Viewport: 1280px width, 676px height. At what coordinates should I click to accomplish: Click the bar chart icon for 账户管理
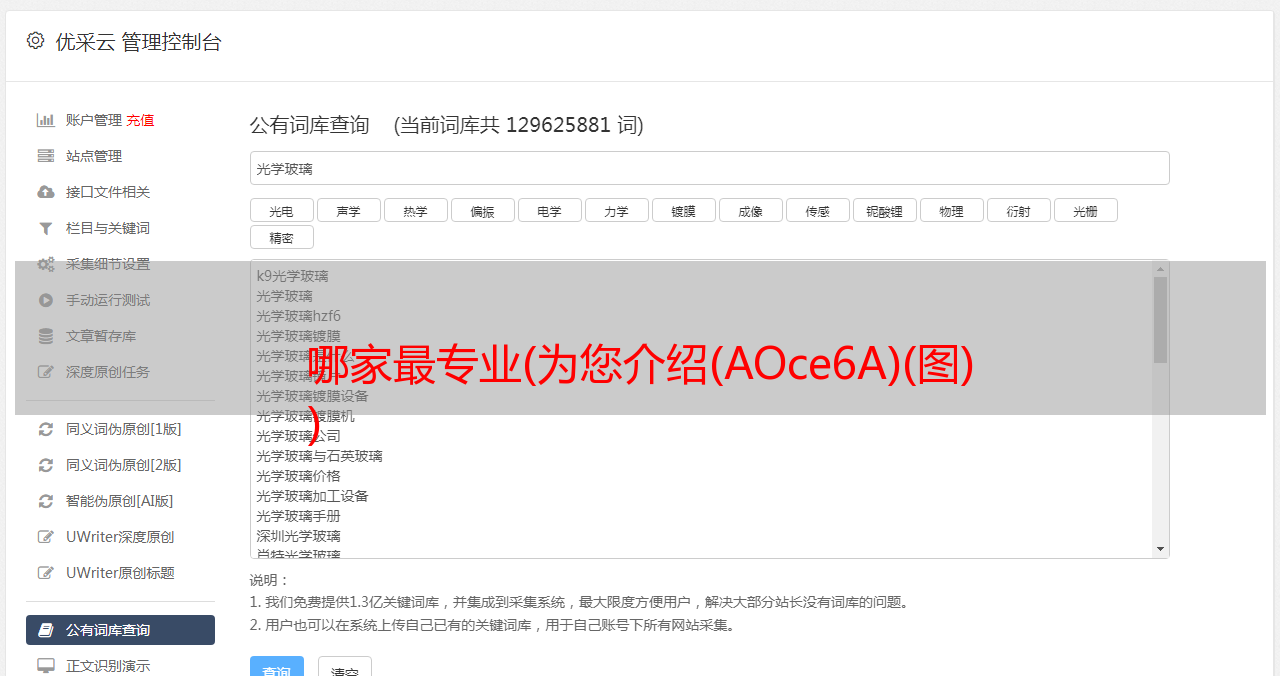pyautogui.click(x=45, y=120)
